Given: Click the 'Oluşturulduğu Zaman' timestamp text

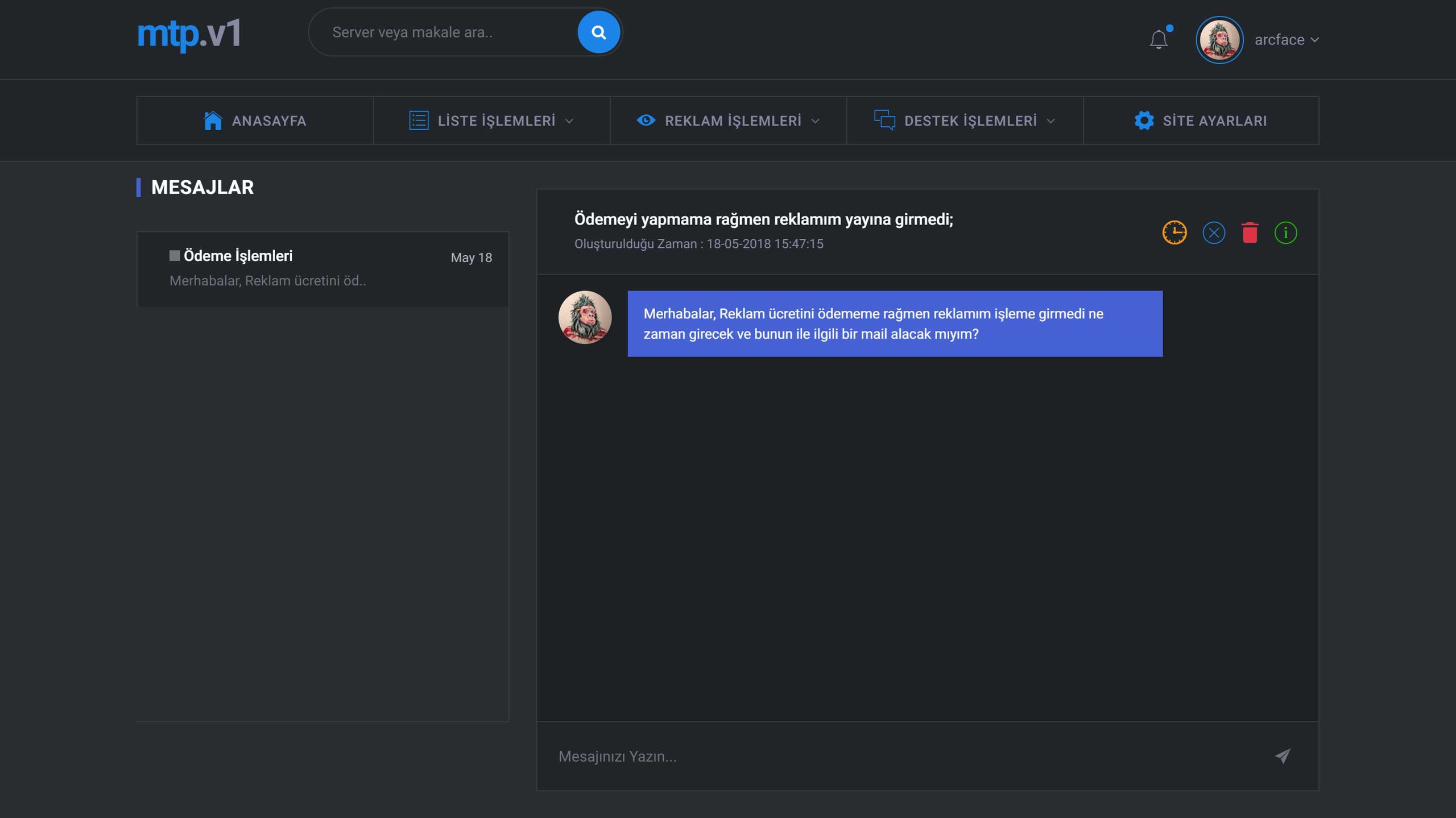Looking at the screenshot, I should (x=698, y=244).
